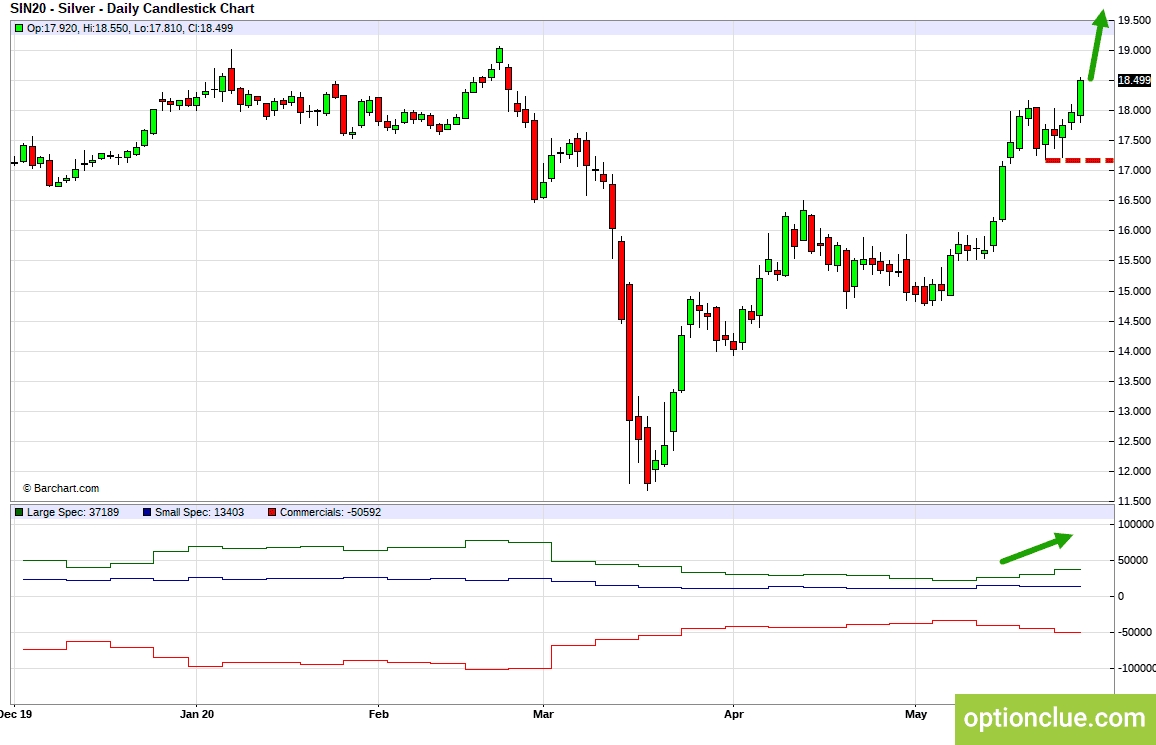Click the green square beside the OHLC readout

point(19,28)
